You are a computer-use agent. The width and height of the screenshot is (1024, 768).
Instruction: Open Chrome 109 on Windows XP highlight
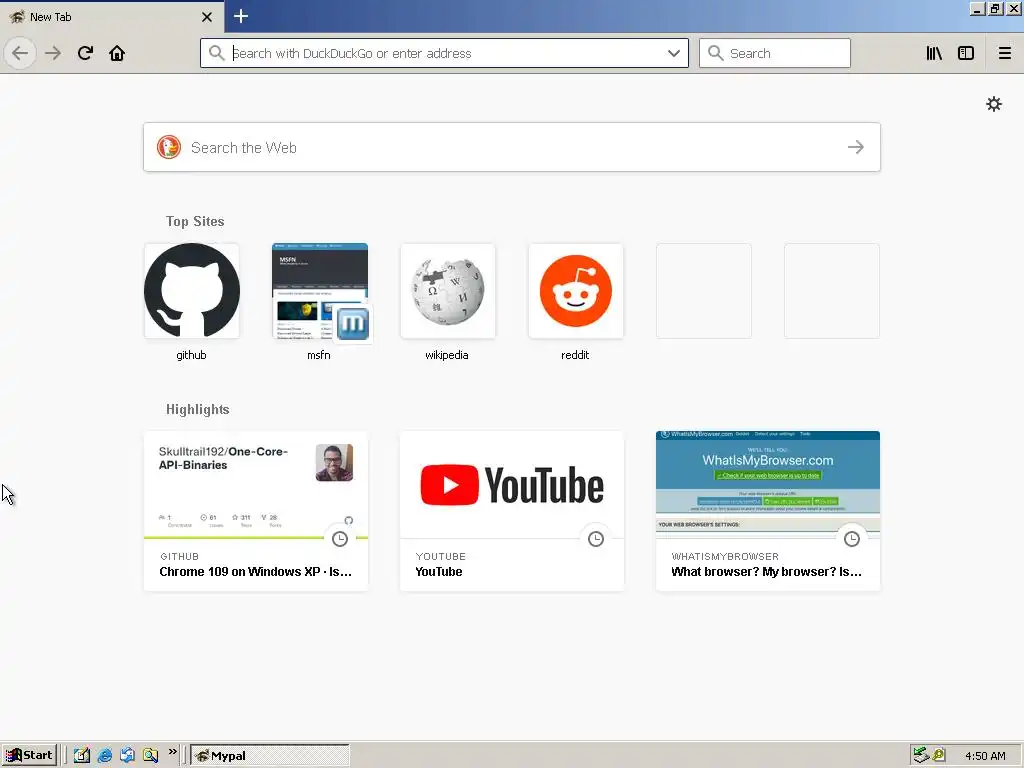(256, 511)
